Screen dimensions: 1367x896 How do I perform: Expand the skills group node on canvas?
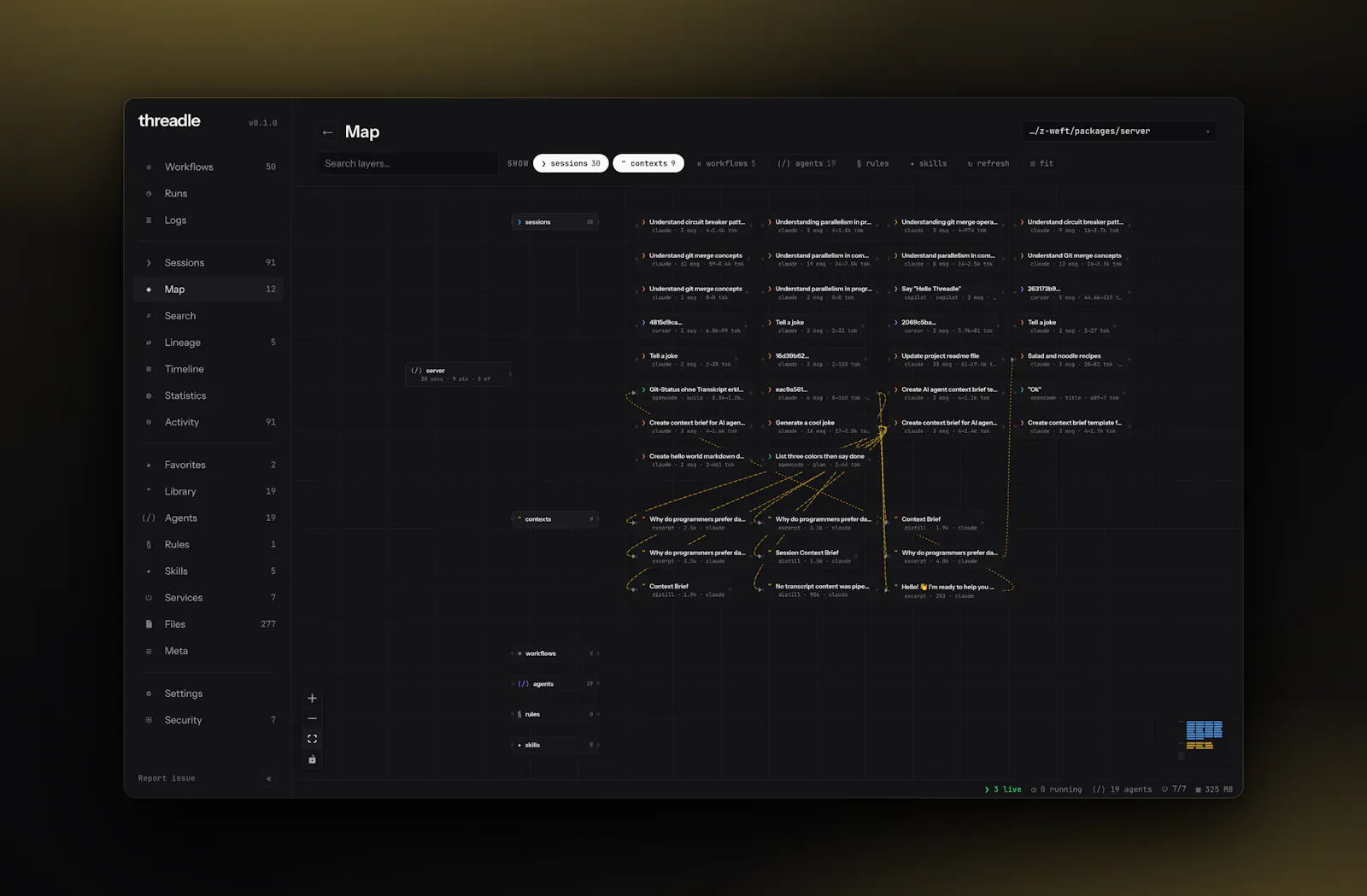[x=555, y=746]
